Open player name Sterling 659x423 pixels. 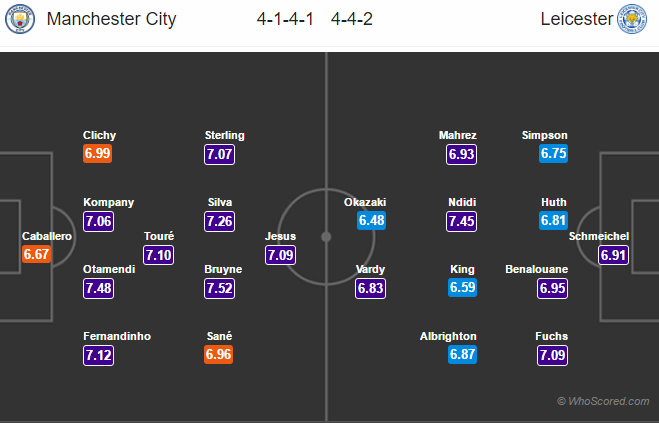pos(224,136)
